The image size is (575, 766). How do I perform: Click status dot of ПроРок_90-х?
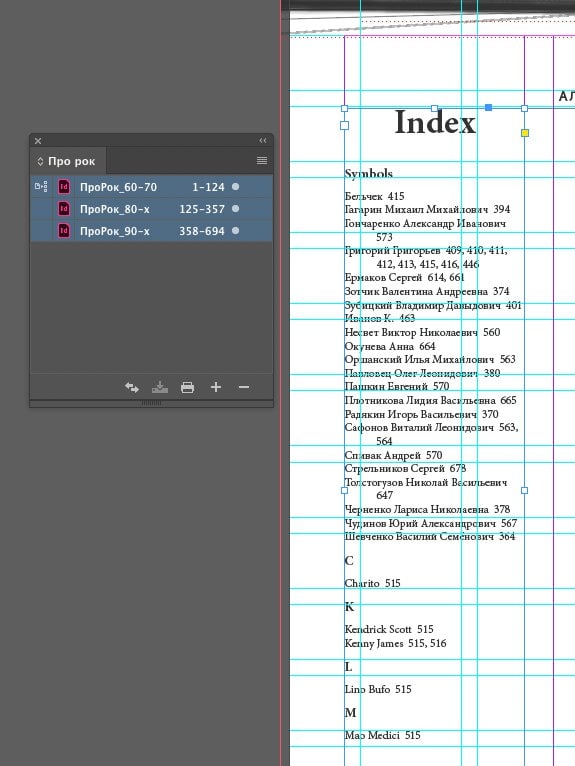click(235, 231)
